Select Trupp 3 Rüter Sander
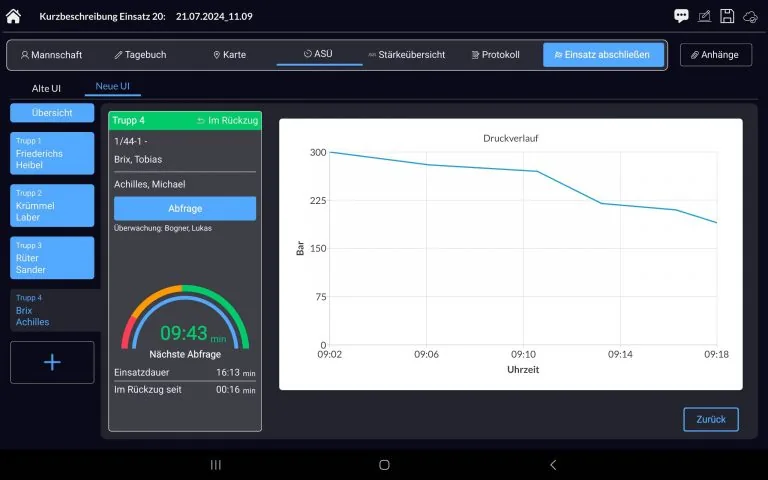Screen dimensions: 768x480 [x=52, y=258]
